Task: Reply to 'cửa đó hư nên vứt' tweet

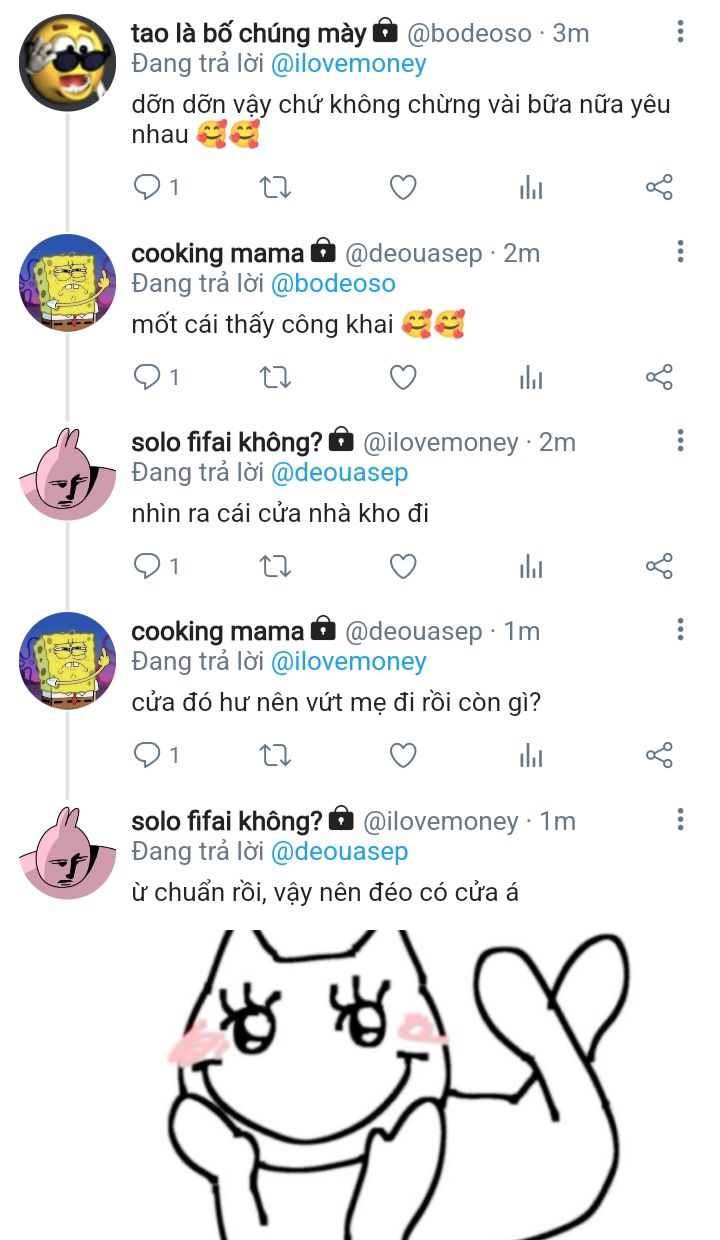Action: pyautogui.click(x=148, y=755)
